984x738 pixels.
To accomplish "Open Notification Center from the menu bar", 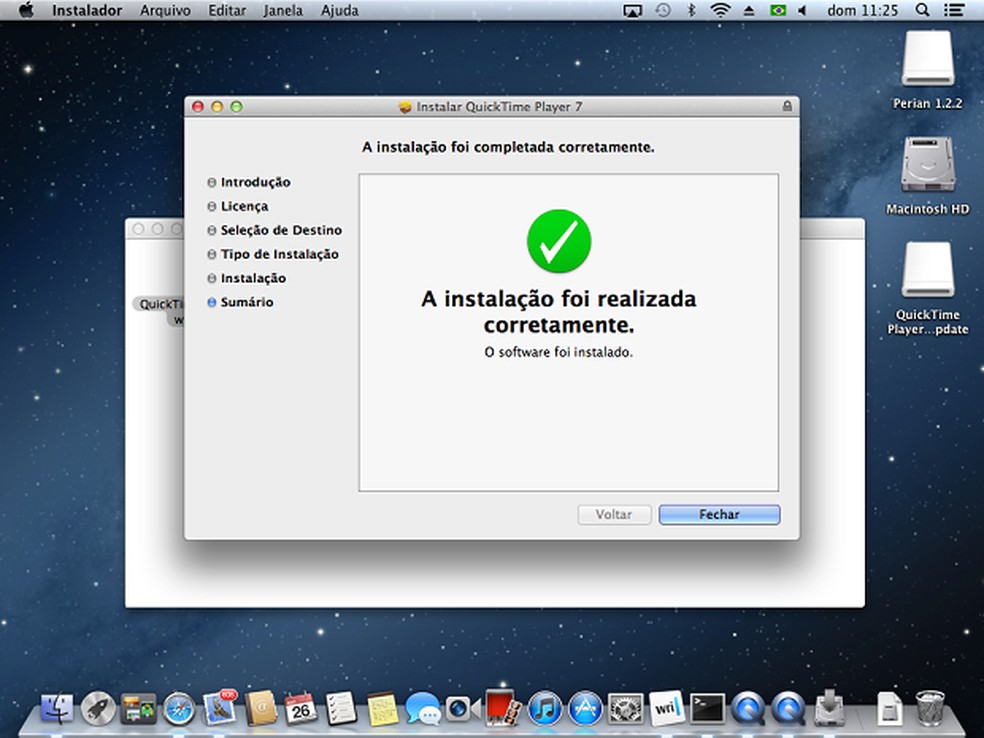I will 954,10.
